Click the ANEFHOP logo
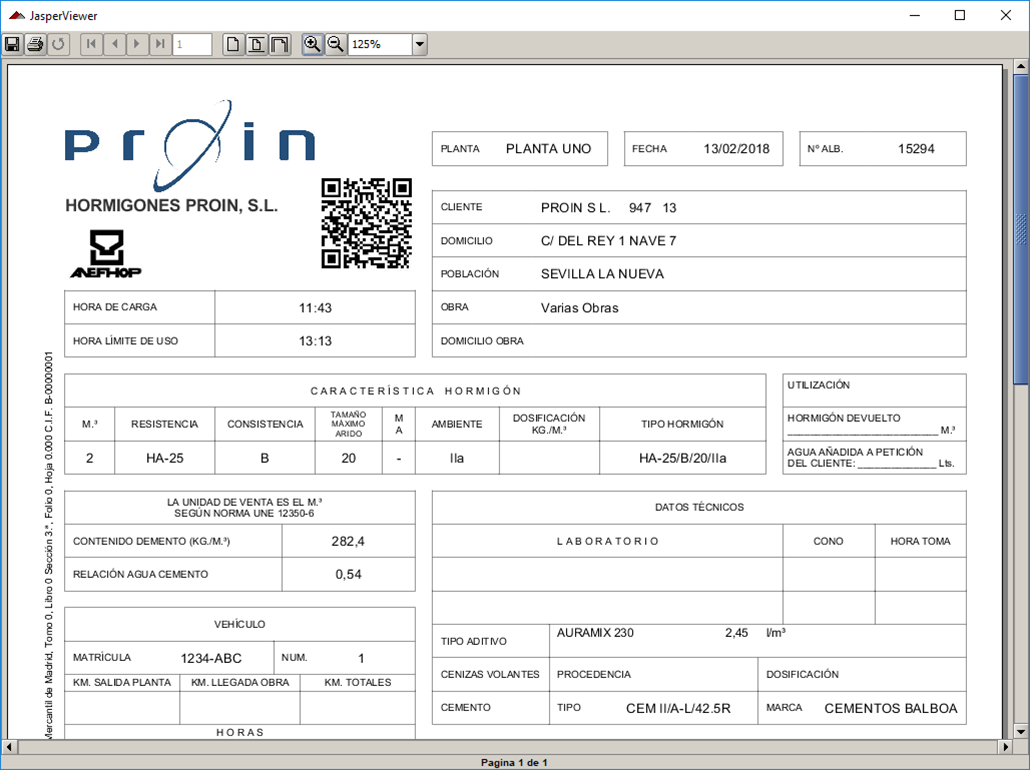Viewport: 1030px width, 770px height. [106, 254]
